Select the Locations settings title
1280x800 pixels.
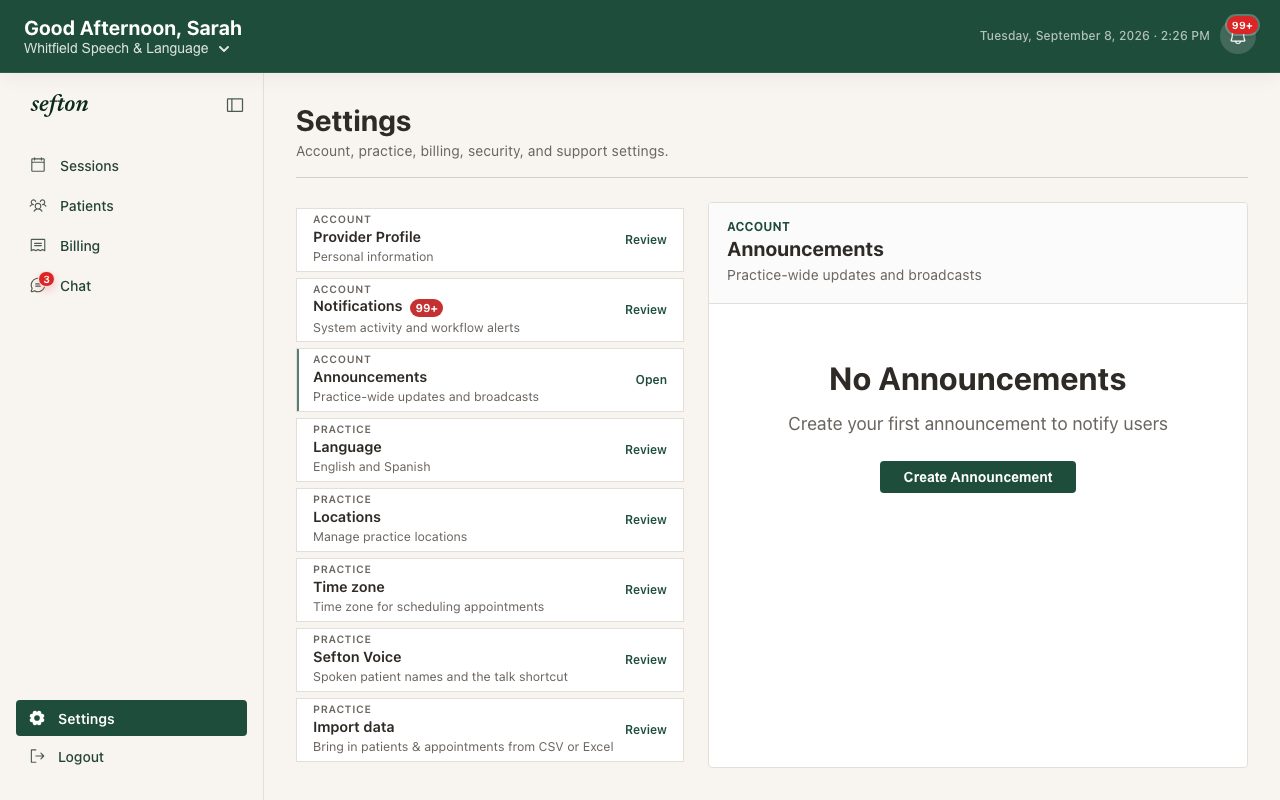point(347,517)
